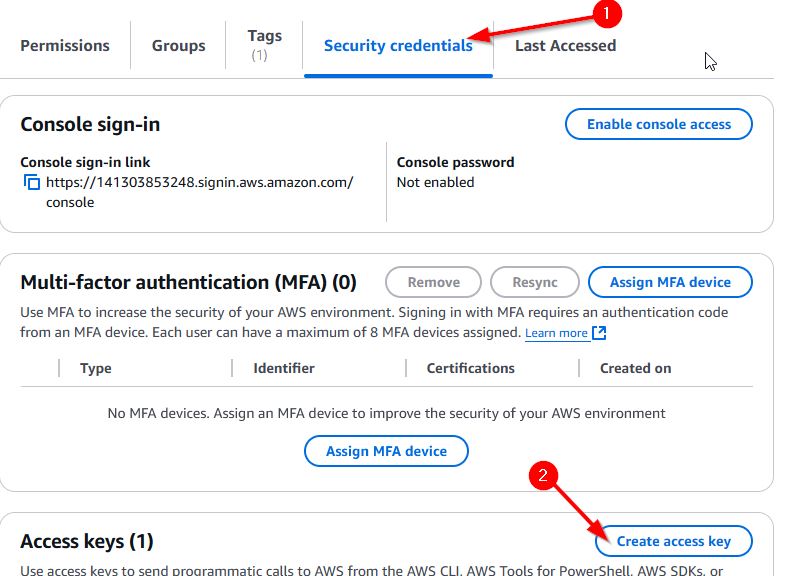Click the red annotation circle numbered 2
This screenshot has height=576, width=787.
[x=543, y=476]
